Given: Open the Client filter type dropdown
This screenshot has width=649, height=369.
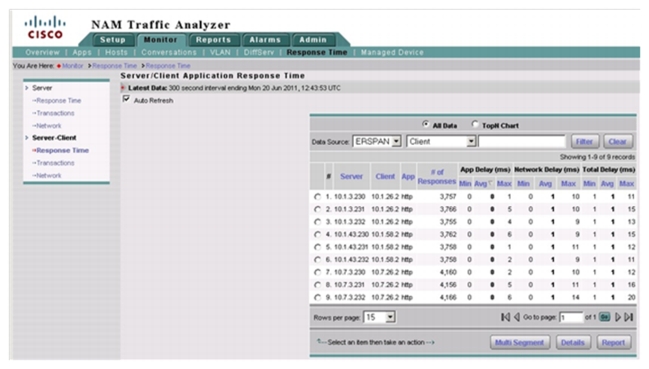Looking at the screenshot, I should (441, 141).
